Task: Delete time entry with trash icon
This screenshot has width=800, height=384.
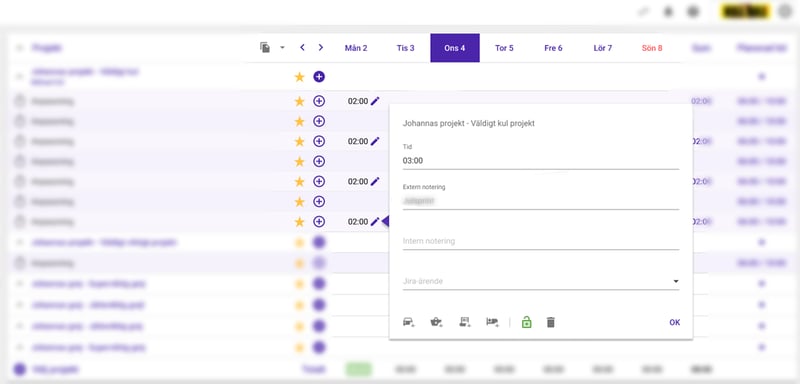Action: [x=551, y=322]
